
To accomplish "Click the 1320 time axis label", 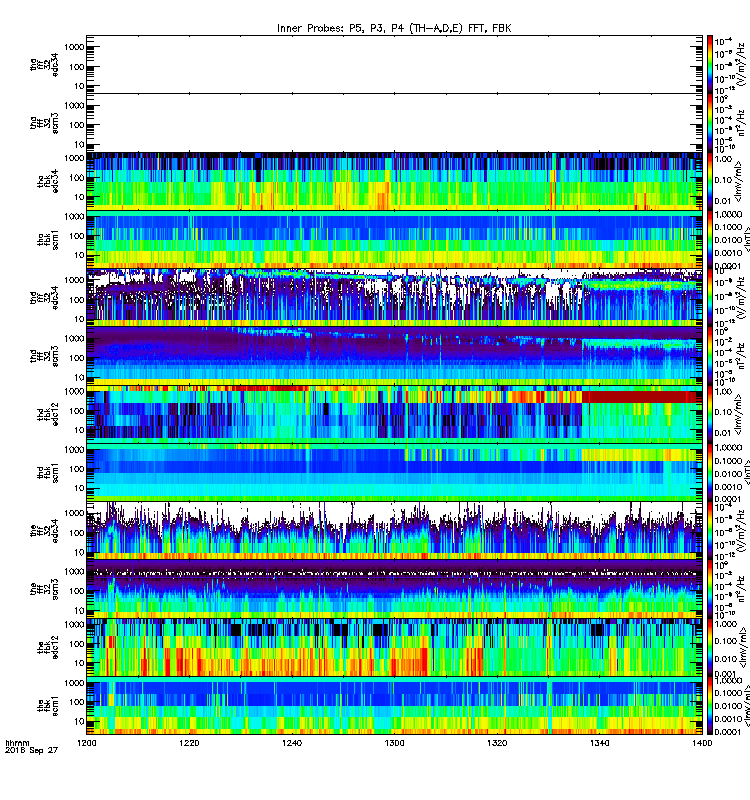I will [x=497, y=743].
